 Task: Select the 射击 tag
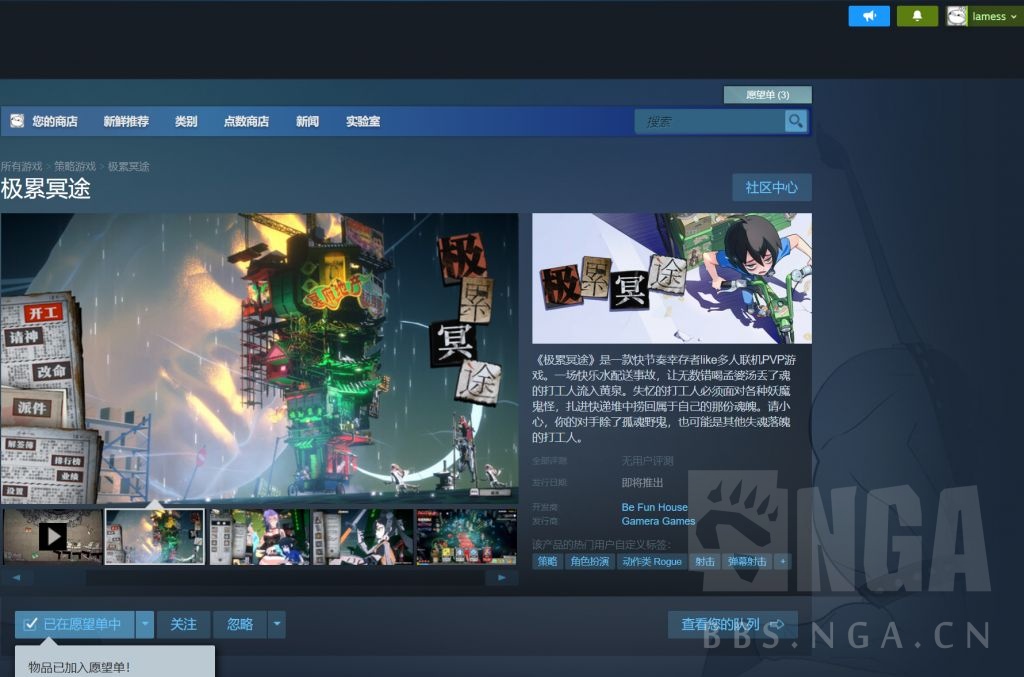[x=705, y=561]
